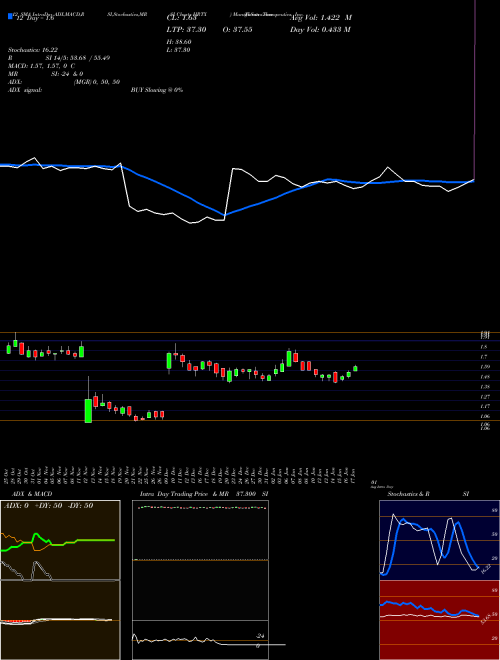500x660 pixels.
Task: Click the Stochastics & R SI panel title
Action: click(428, 494)
